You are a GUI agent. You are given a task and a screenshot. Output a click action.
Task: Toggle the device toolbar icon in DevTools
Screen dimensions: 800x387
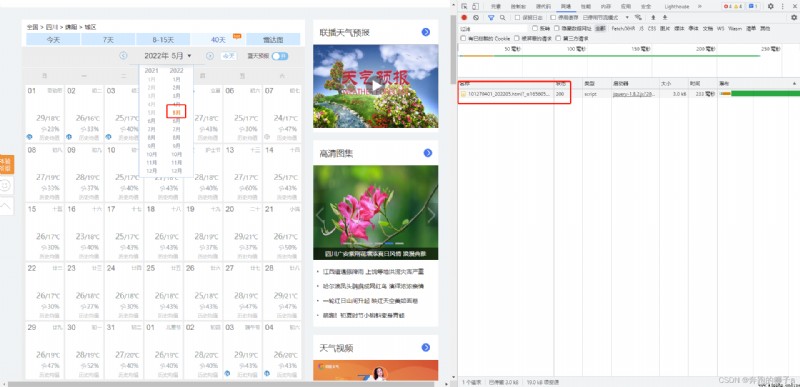(x=475, y=7)
